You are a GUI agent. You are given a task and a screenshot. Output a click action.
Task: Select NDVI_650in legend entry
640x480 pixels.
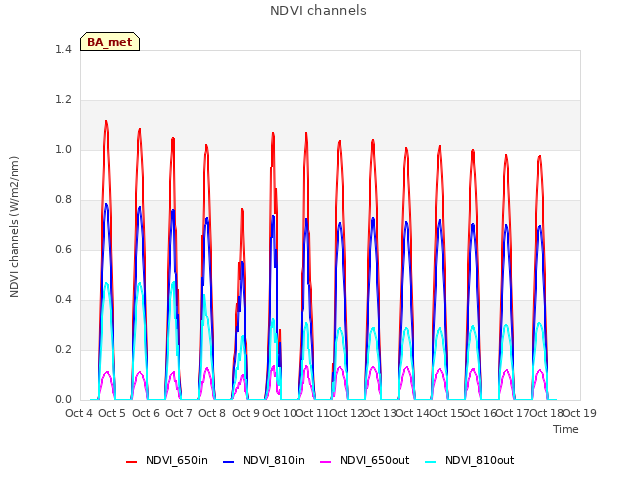point(167,460)
